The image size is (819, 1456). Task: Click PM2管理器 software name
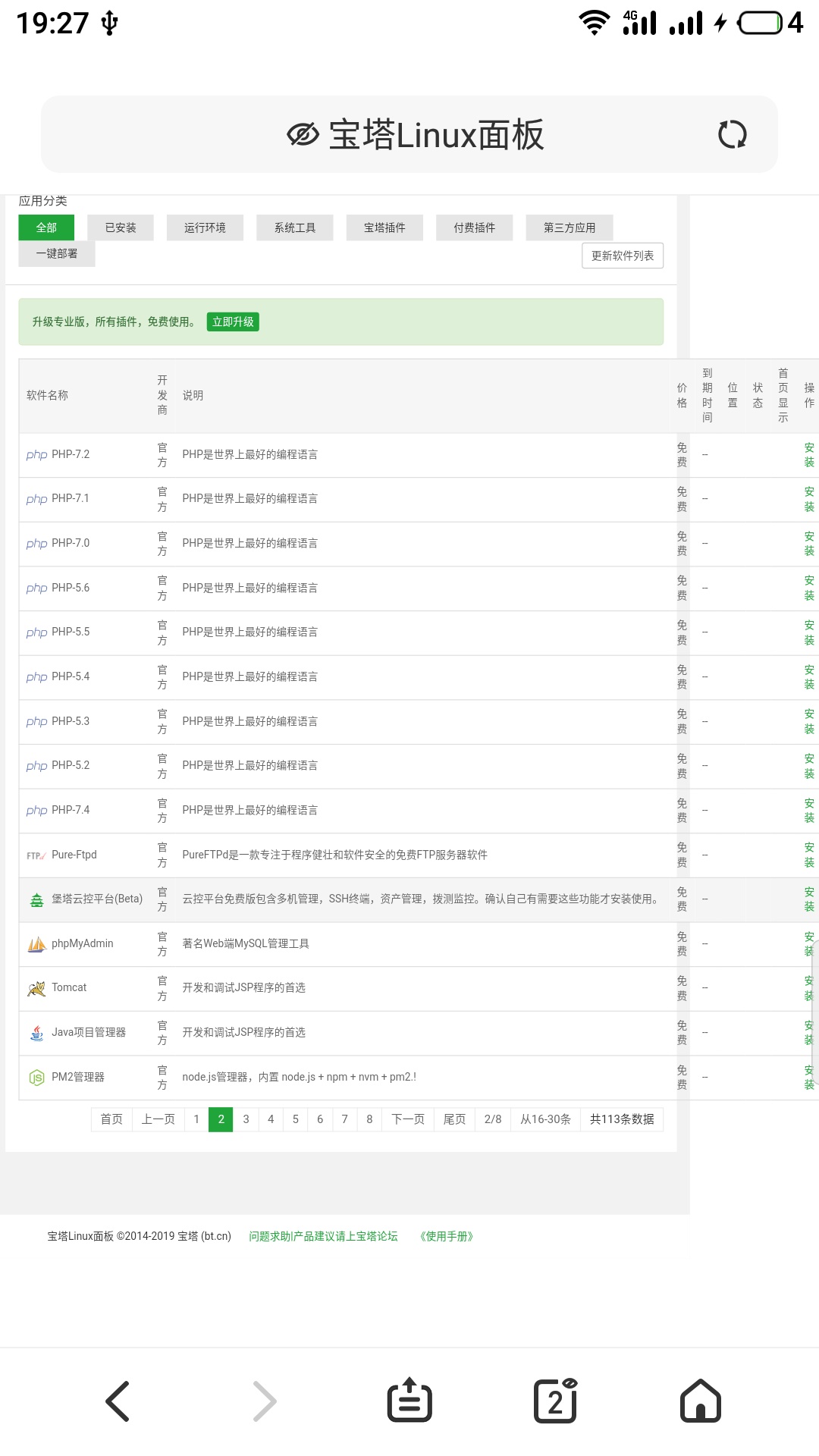pyautogui.click(x=78, y=1078)
